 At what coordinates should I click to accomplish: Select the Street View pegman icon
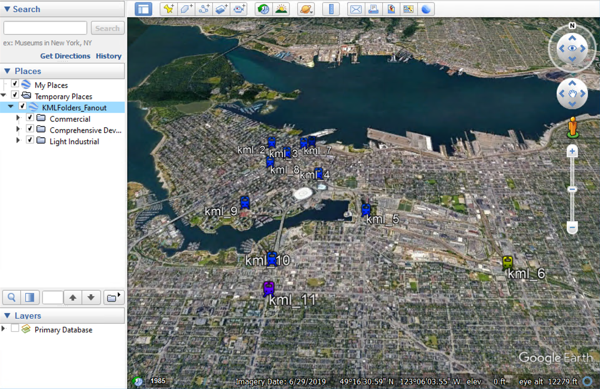(572, 127)
